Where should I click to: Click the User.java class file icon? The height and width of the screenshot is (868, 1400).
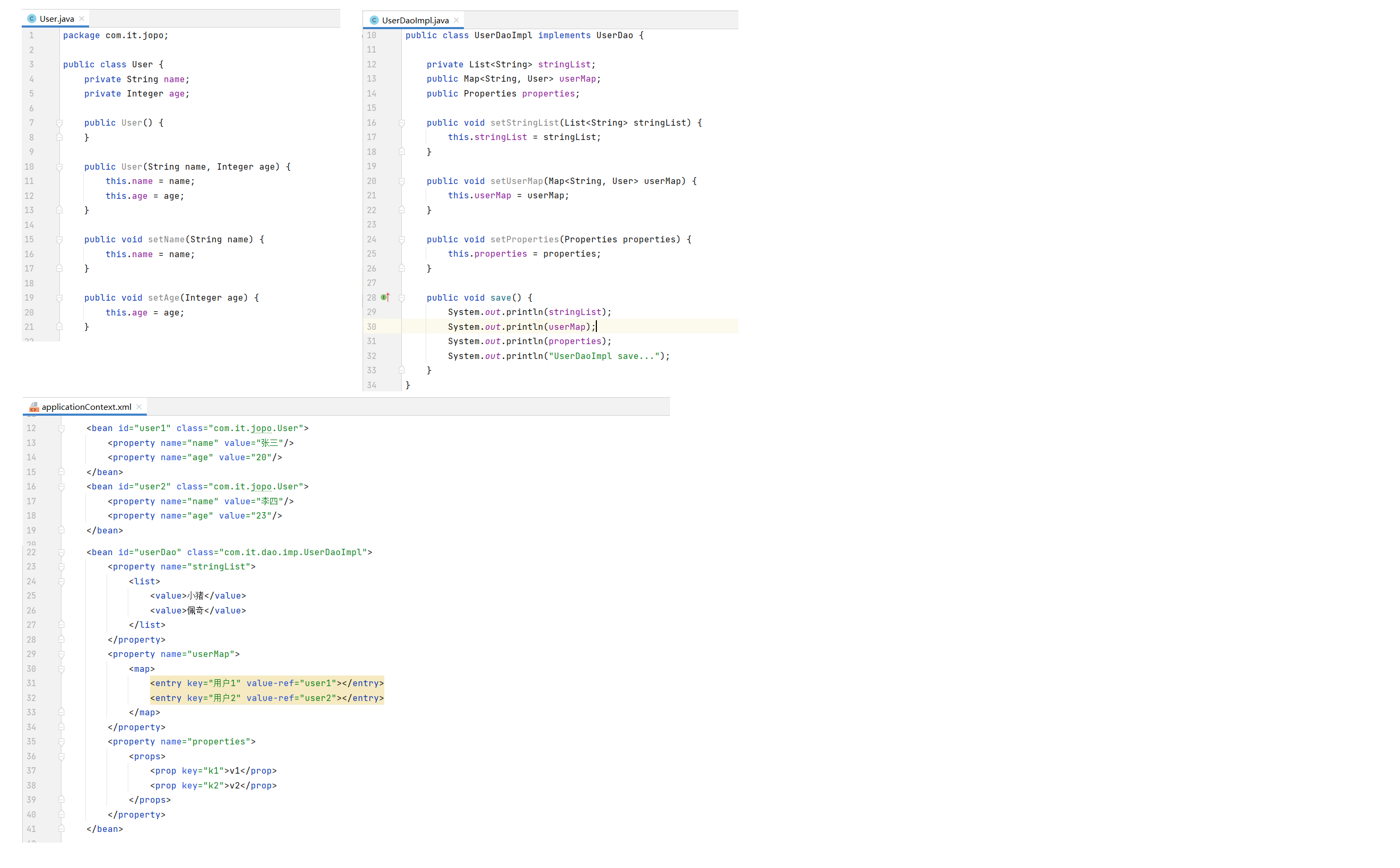[32, 19]
